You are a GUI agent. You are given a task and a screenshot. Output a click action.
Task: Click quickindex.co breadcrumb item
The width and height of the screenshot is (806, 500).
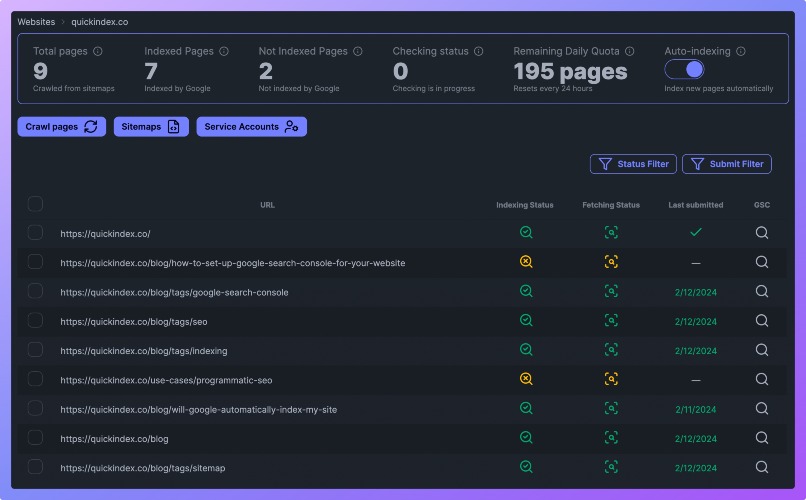[x=100, y=22]
